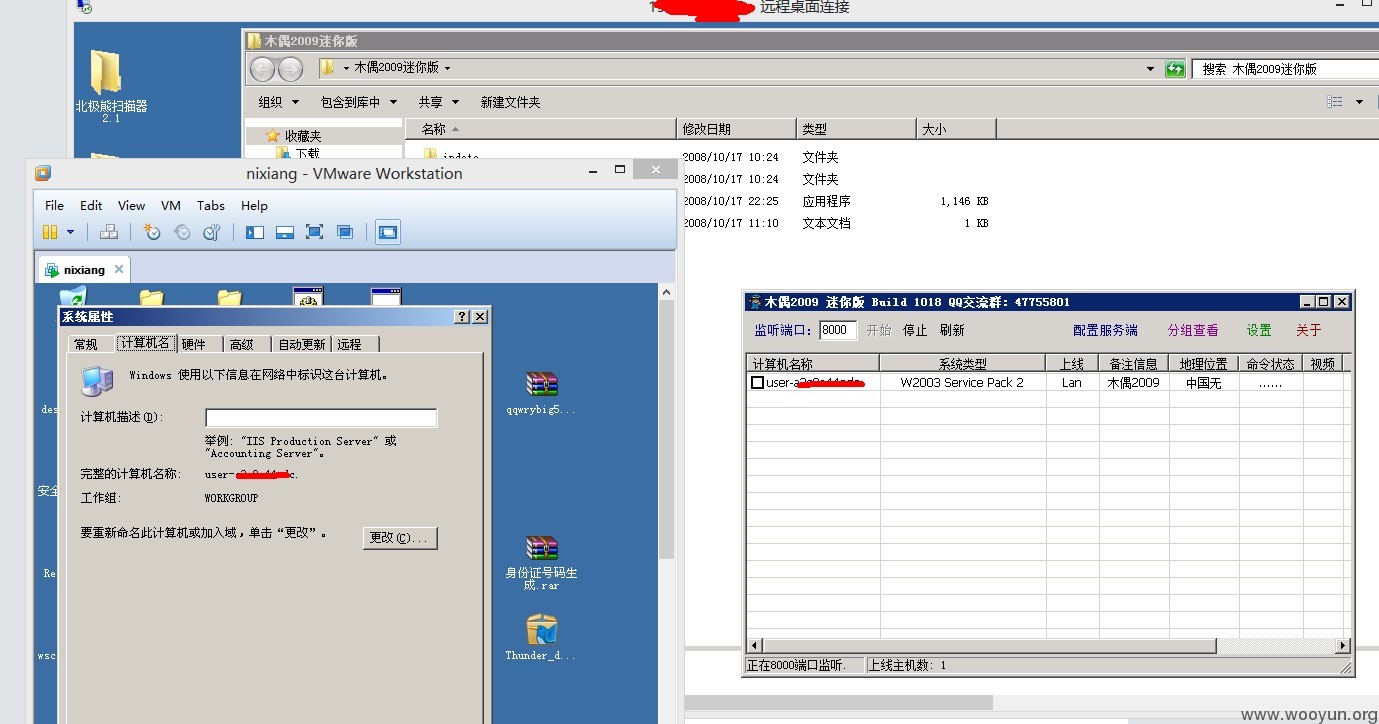This screenshot has height=724, width=1379.
Task: Click 命令状态 column header
Action: point(1271,364)
